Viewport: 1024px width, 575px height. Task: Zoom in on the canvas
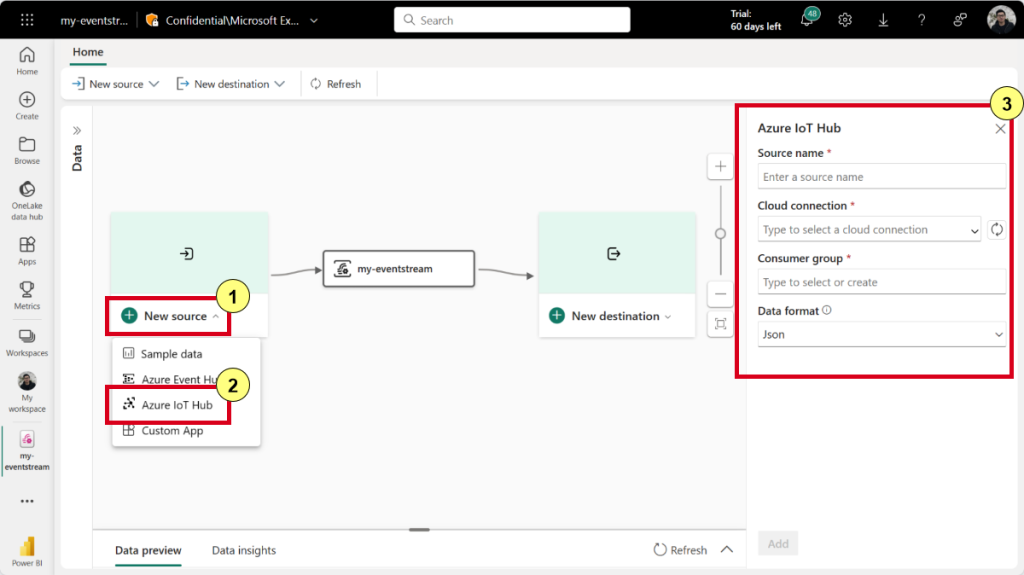click(720, 167)
